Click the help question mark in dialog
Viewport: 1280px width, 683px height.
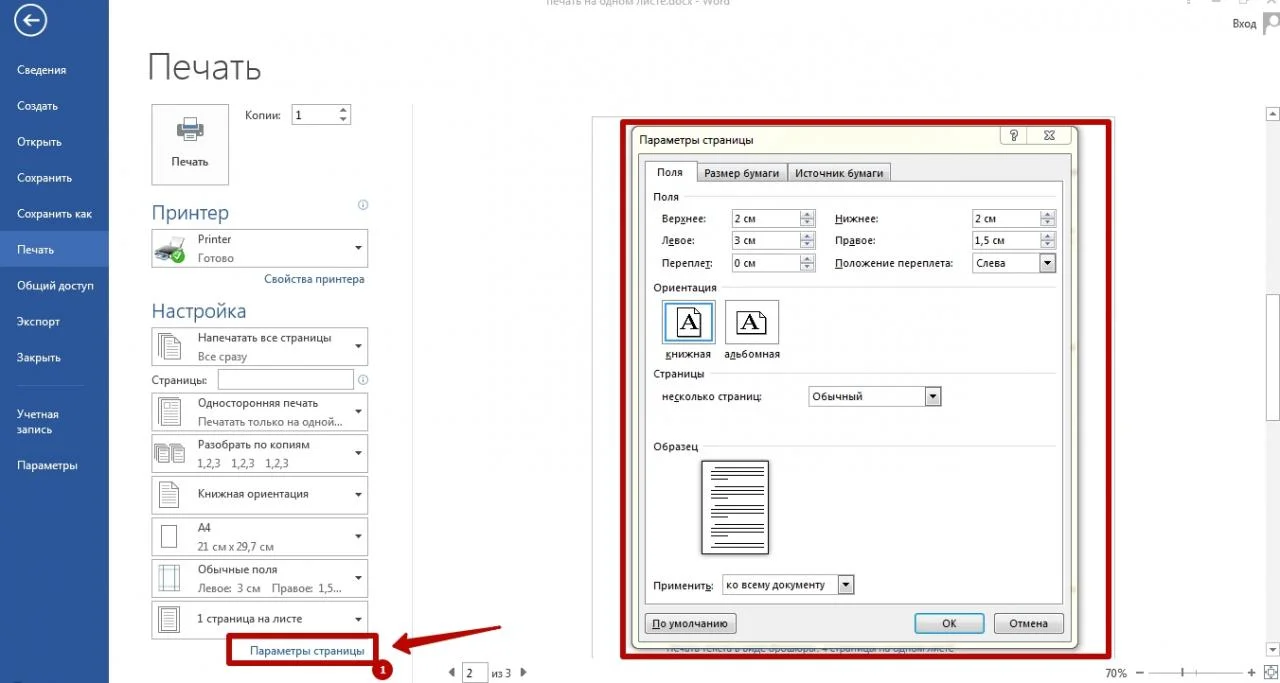(1013, 135)
